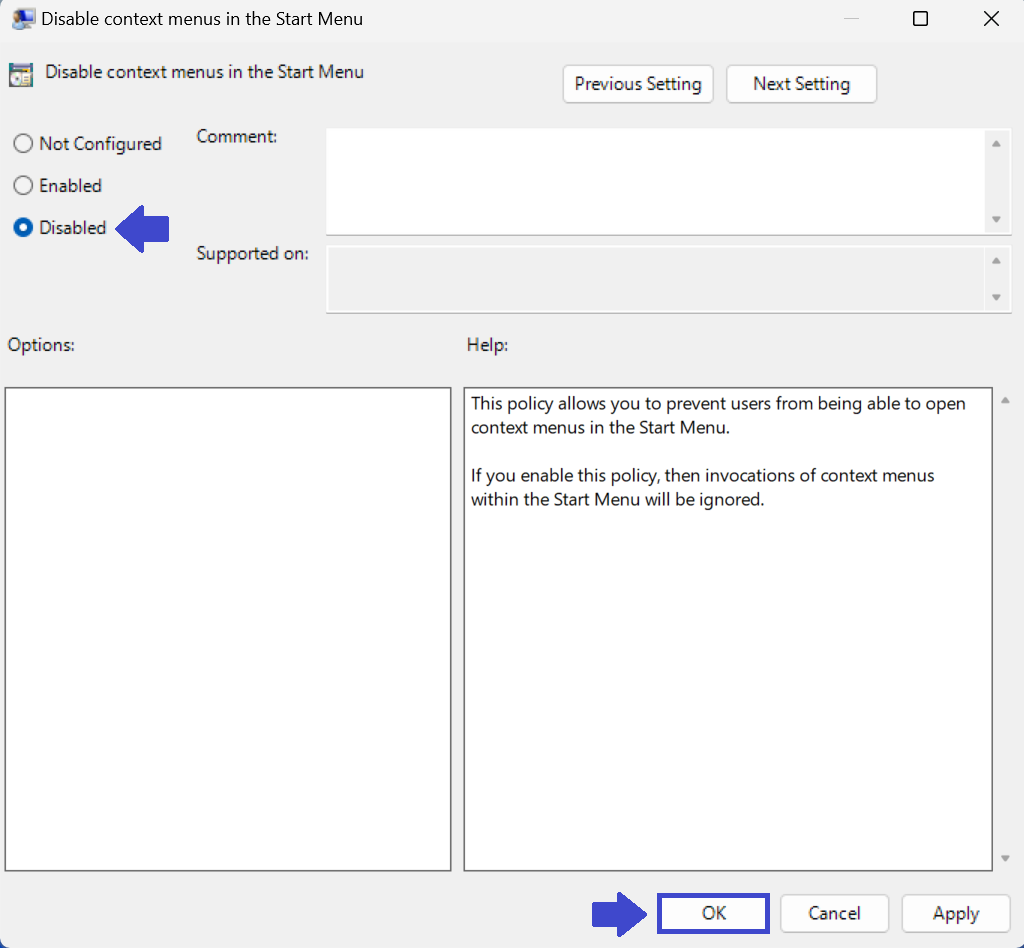Click the Supported on scroll down arrow

click(995, 297)
